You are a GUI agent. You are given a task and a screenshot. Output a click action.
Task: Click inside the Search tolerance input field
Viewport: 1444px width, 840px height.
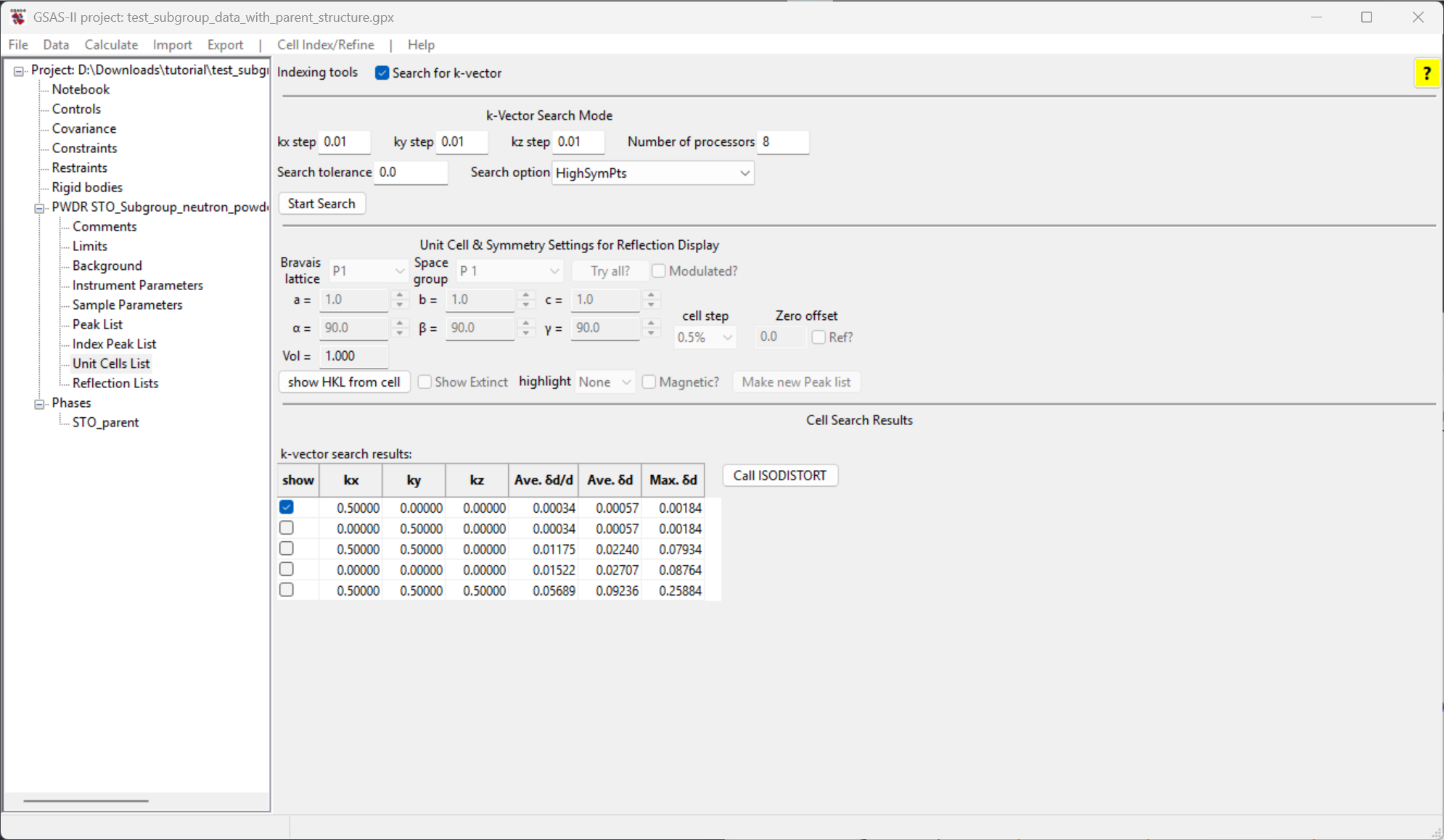(x=411, y=173)
